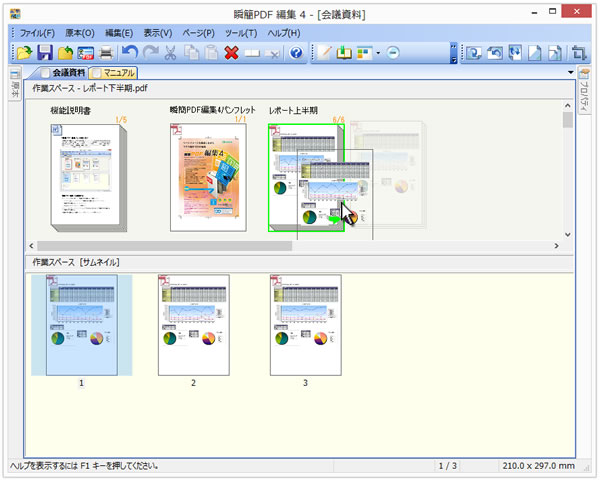
Task: Select the crop tool icon
Action: point(579,53)
